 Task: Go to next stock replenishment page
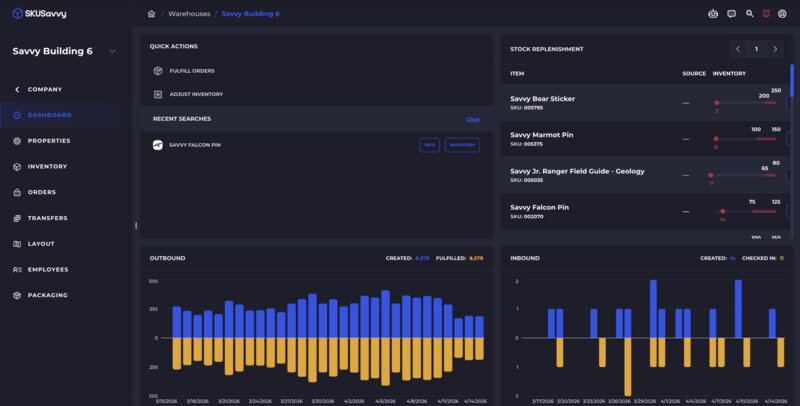coord(775,48)
